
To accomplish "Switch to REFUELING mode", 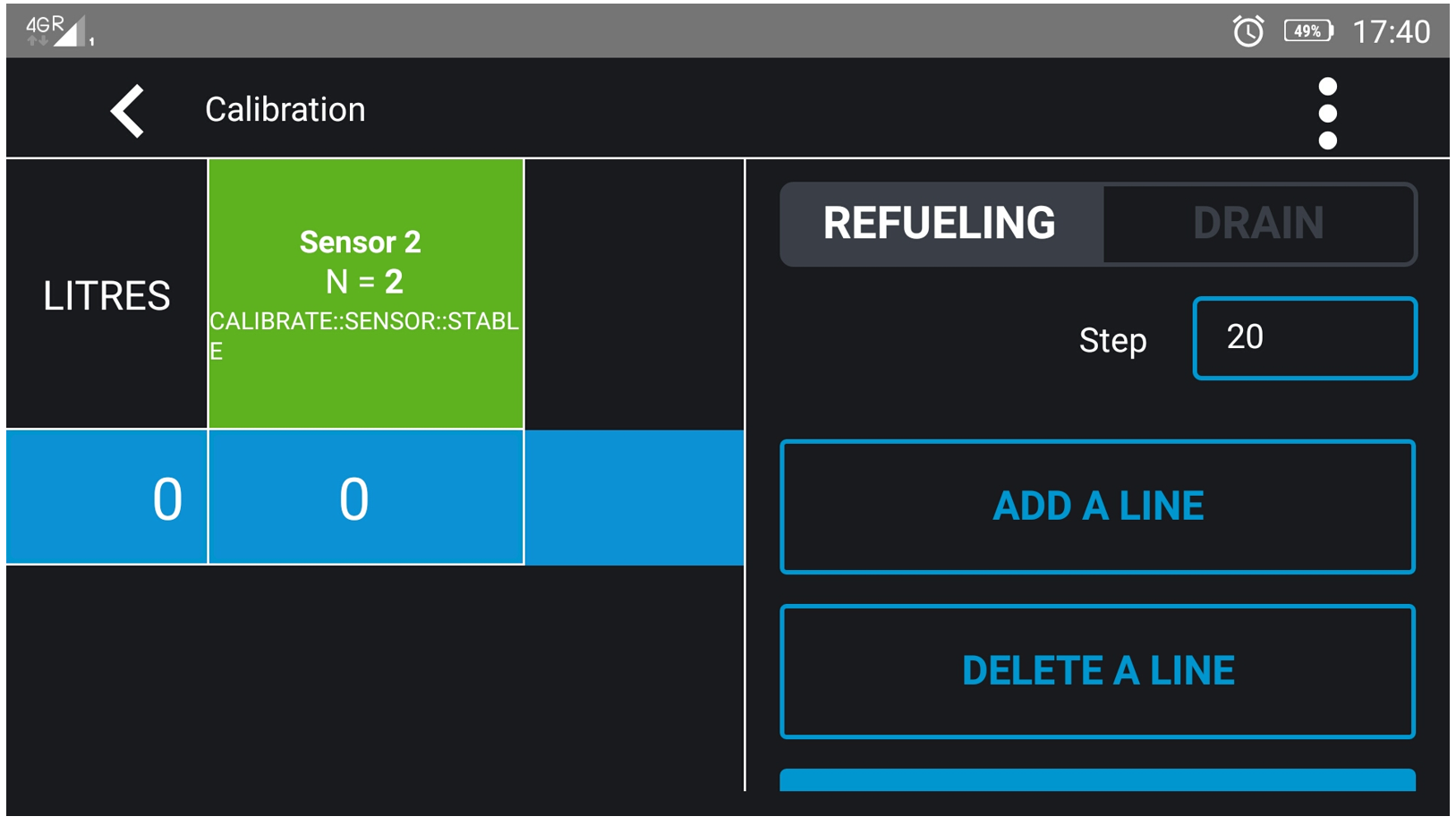I will [940, 224].
